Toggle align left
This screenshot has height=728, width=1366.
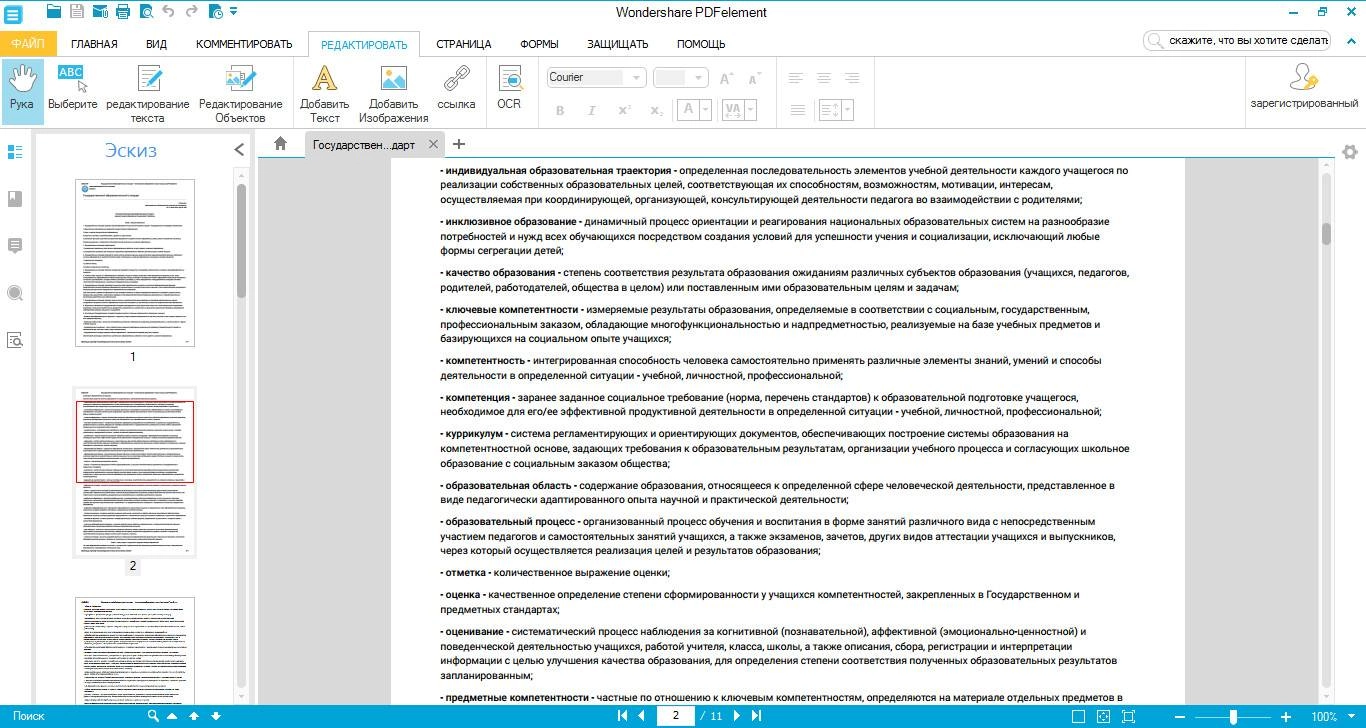pos(797,77)
